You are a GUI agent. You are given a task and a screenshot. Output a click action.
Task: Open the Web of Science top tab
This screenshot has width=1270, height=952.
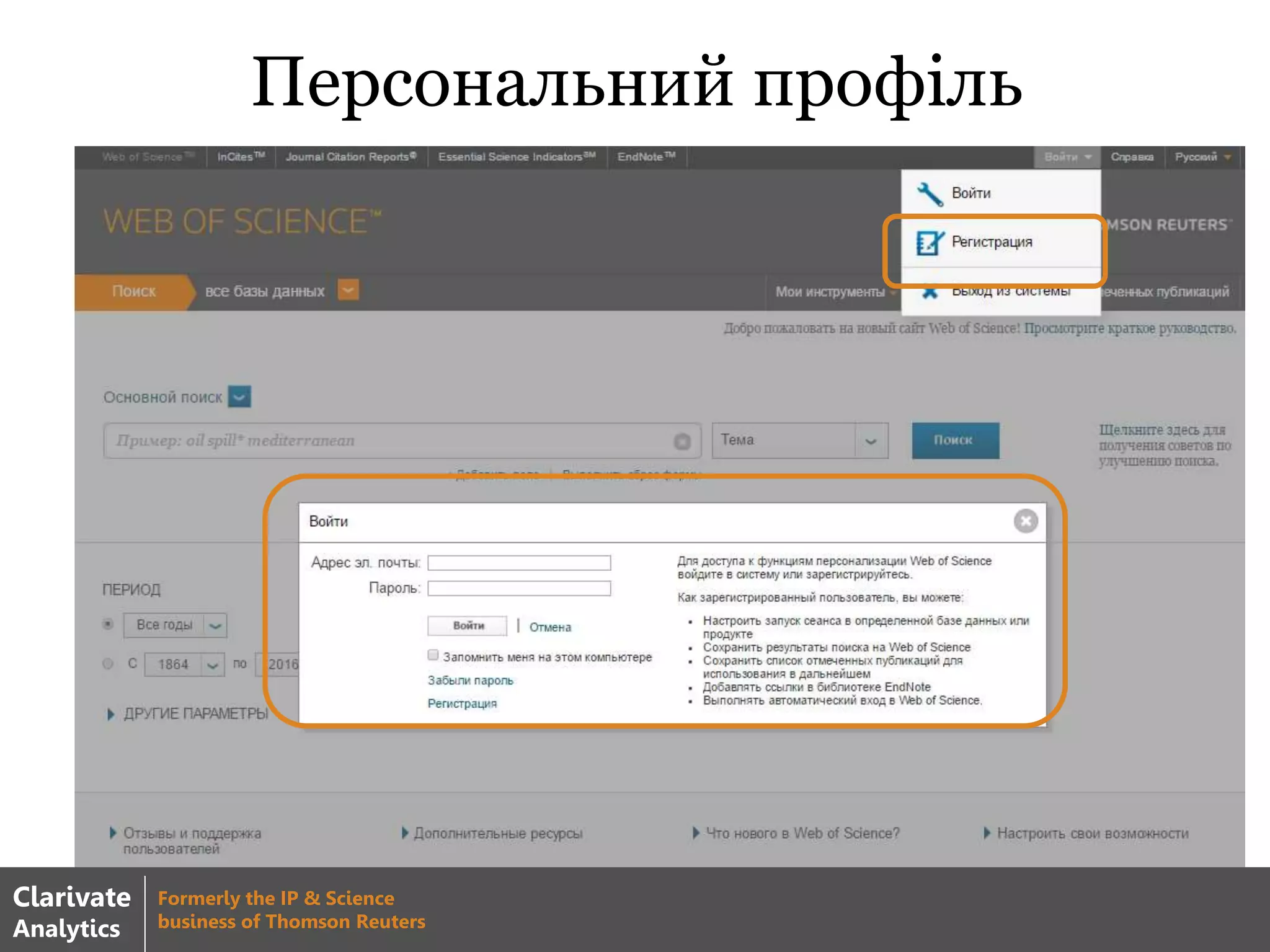pyautogui.click(x=148, y=157)
